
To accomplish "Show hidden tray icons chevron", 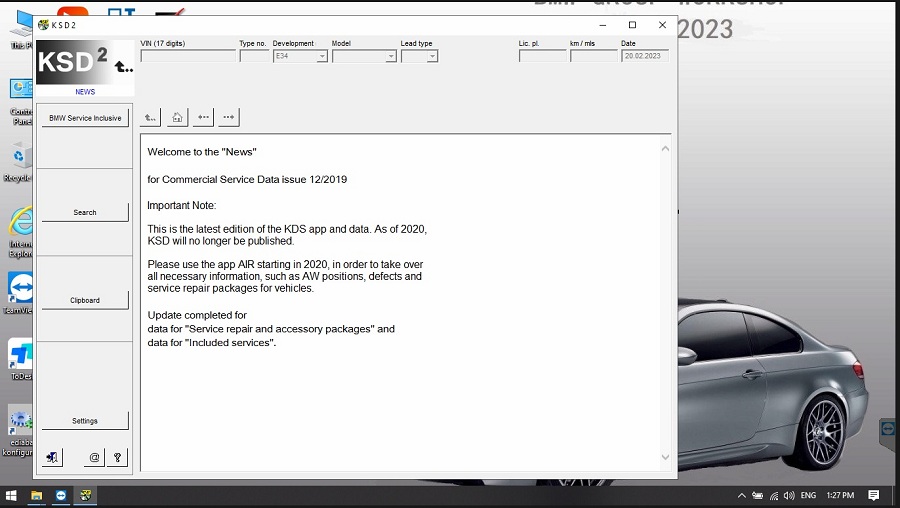I will pos(742,495).
